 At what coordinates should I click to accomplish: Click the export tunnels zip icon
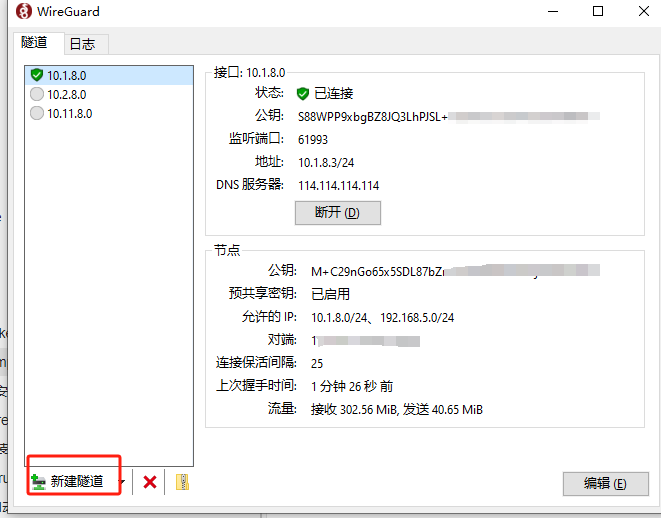point(182,482)
